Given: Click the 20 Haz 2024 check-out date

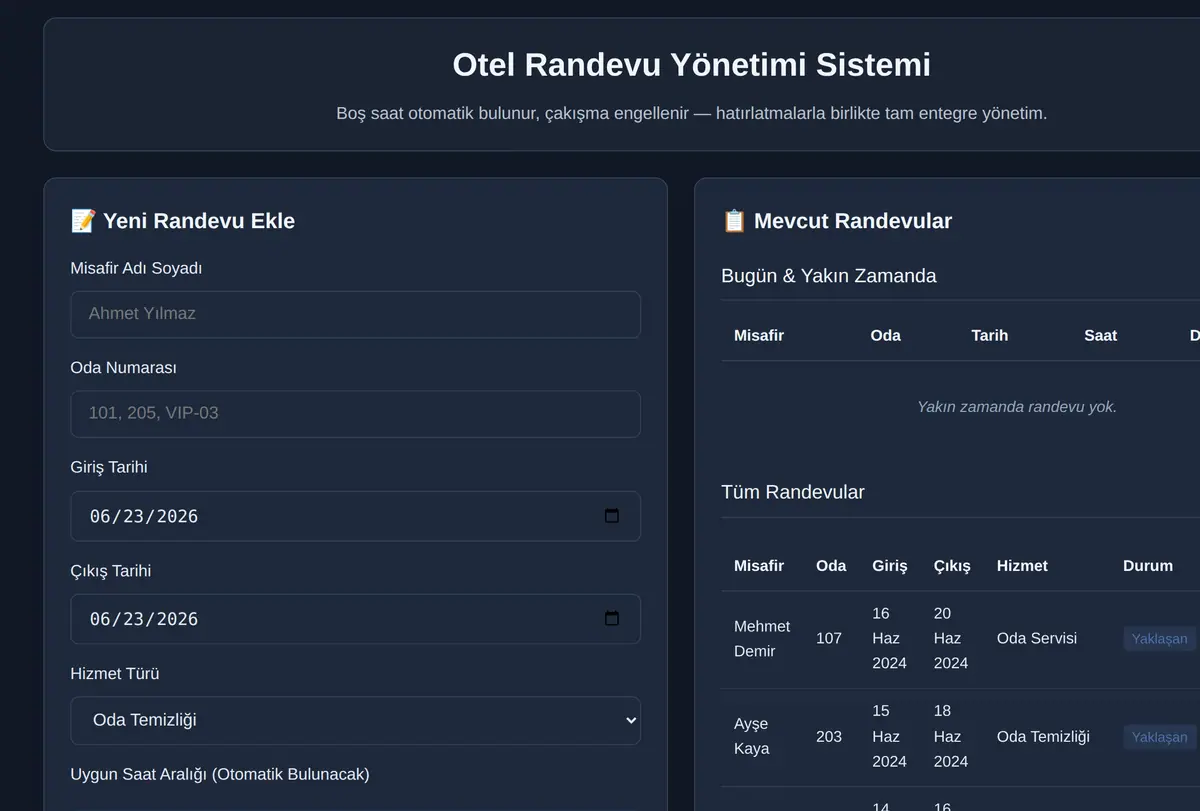Looking at the screenshot, I should [x=951, y=638].
